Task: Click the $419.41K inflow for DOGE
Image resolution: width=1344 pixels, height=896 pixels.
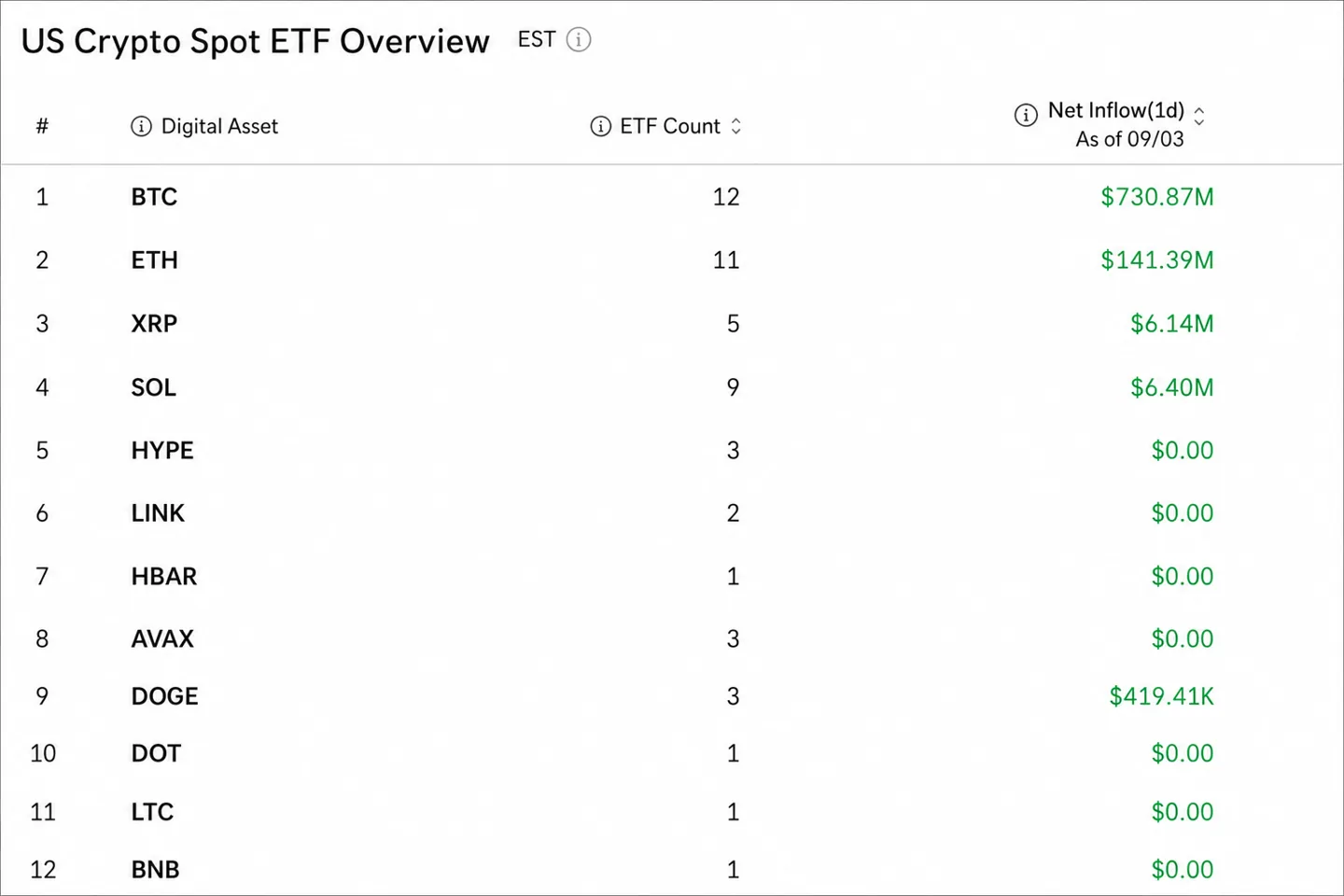Action: click(x=1162, y=696)
